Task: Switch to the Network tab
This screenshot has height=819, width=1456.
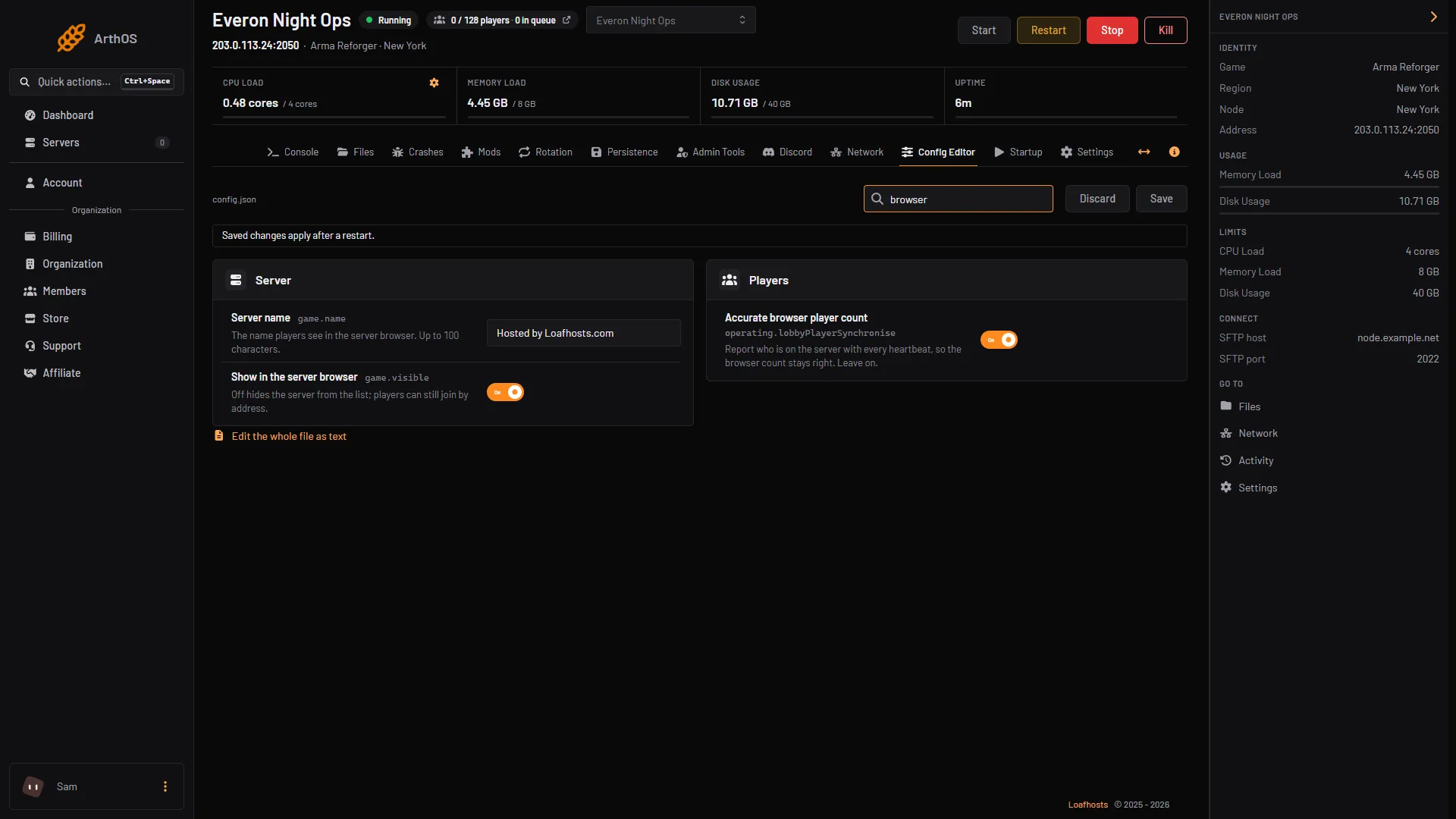Action: (x=857, y=152)
